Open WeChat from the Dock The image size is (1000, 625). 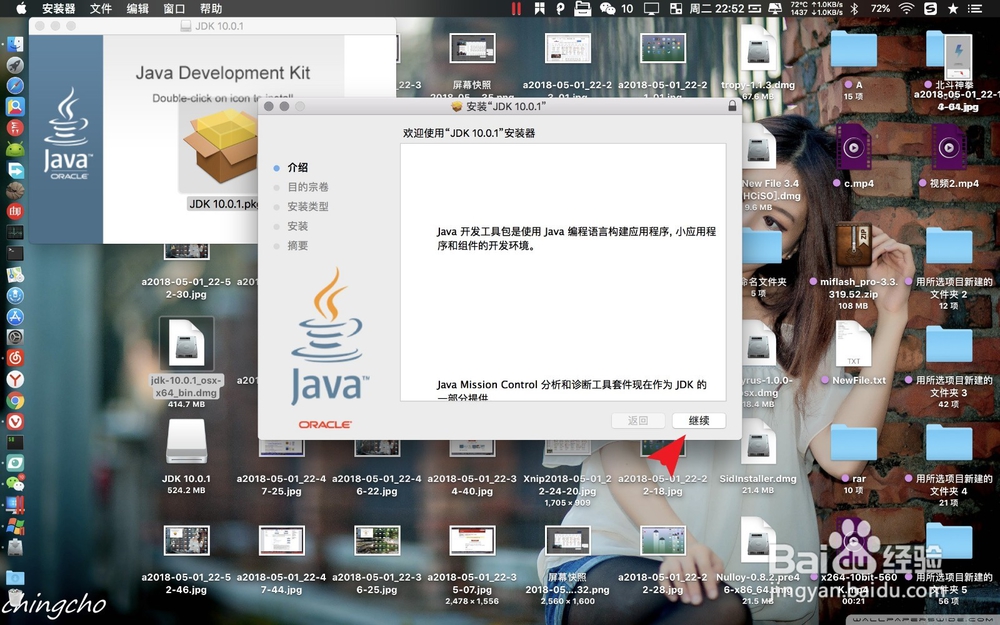(x=15, y=483)
